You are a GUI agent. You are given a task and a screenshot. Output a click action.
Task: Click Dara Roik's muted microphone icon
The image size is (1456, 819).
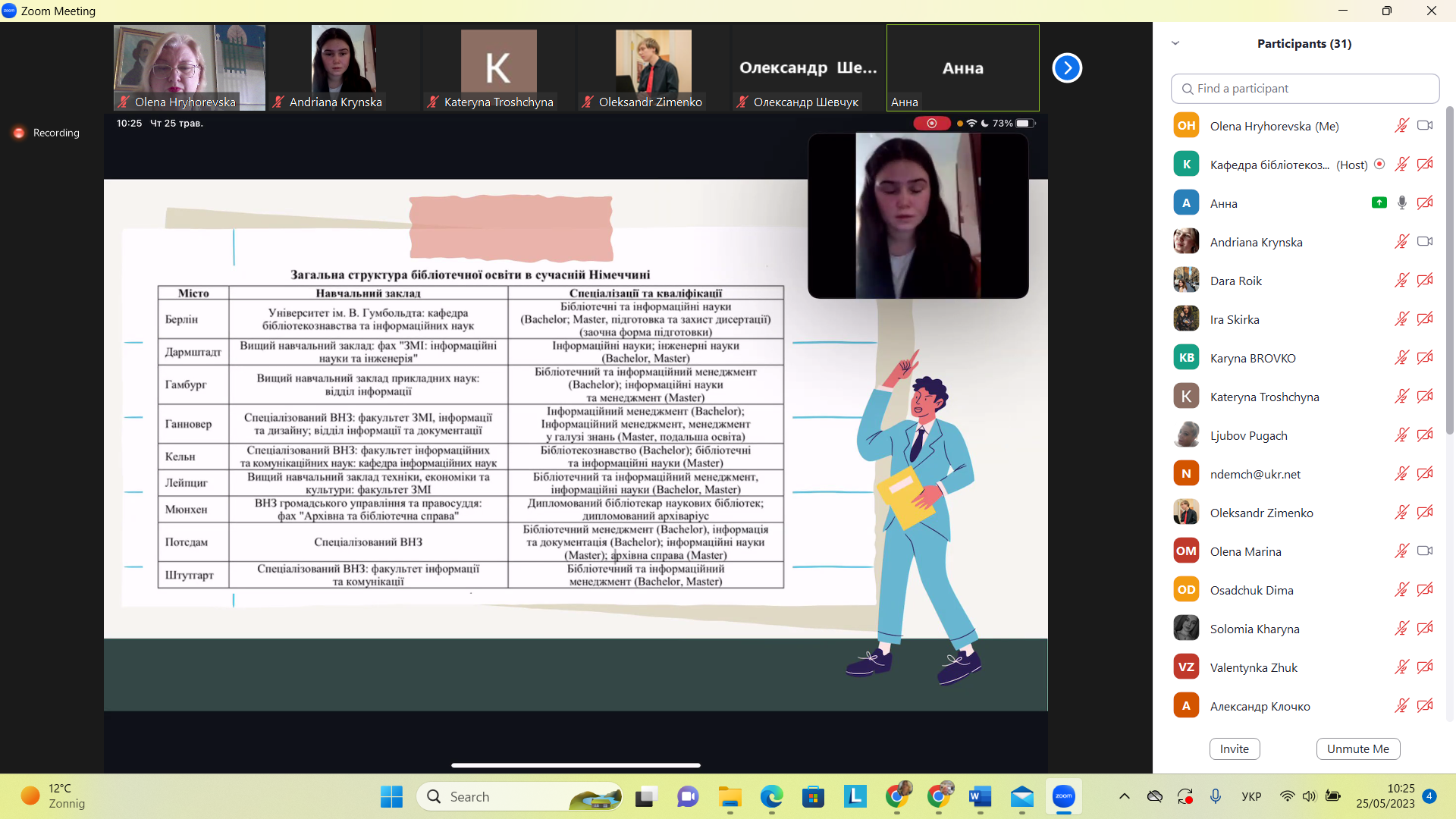pyautogui.click(x=1401, y=280)
